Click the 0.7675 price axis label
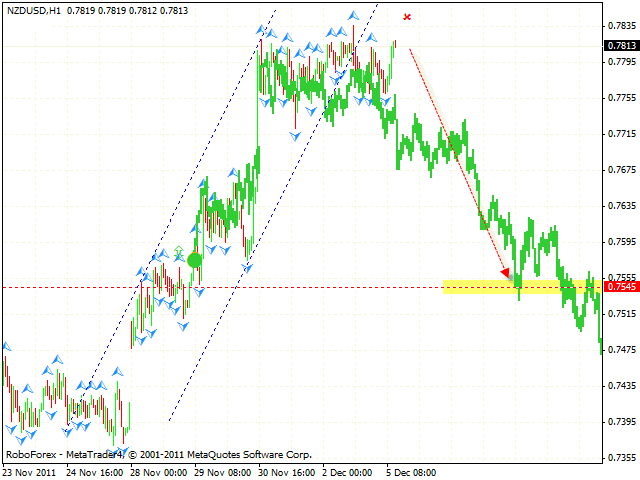This screenshot has width=640, height=480. click(x=620, y=170)
